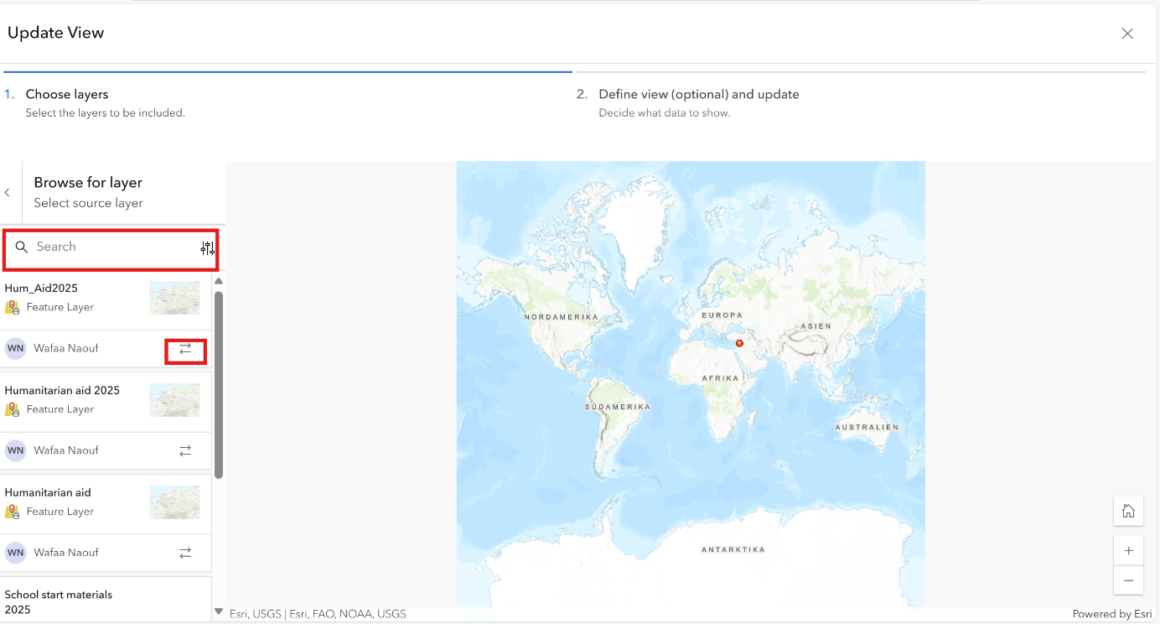Close the Update View dialog

click(x=1127, y=33)
